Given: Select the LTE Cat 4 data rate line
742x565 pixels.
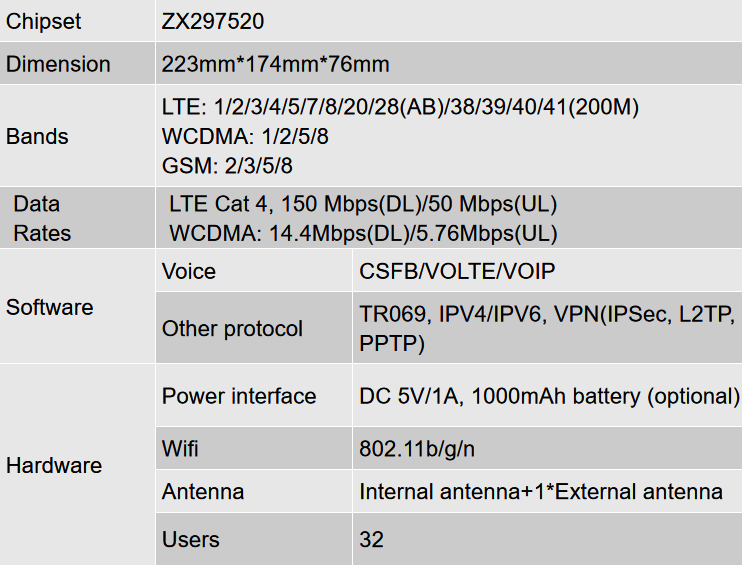Looking at the screenshot, I should (363, 204).
